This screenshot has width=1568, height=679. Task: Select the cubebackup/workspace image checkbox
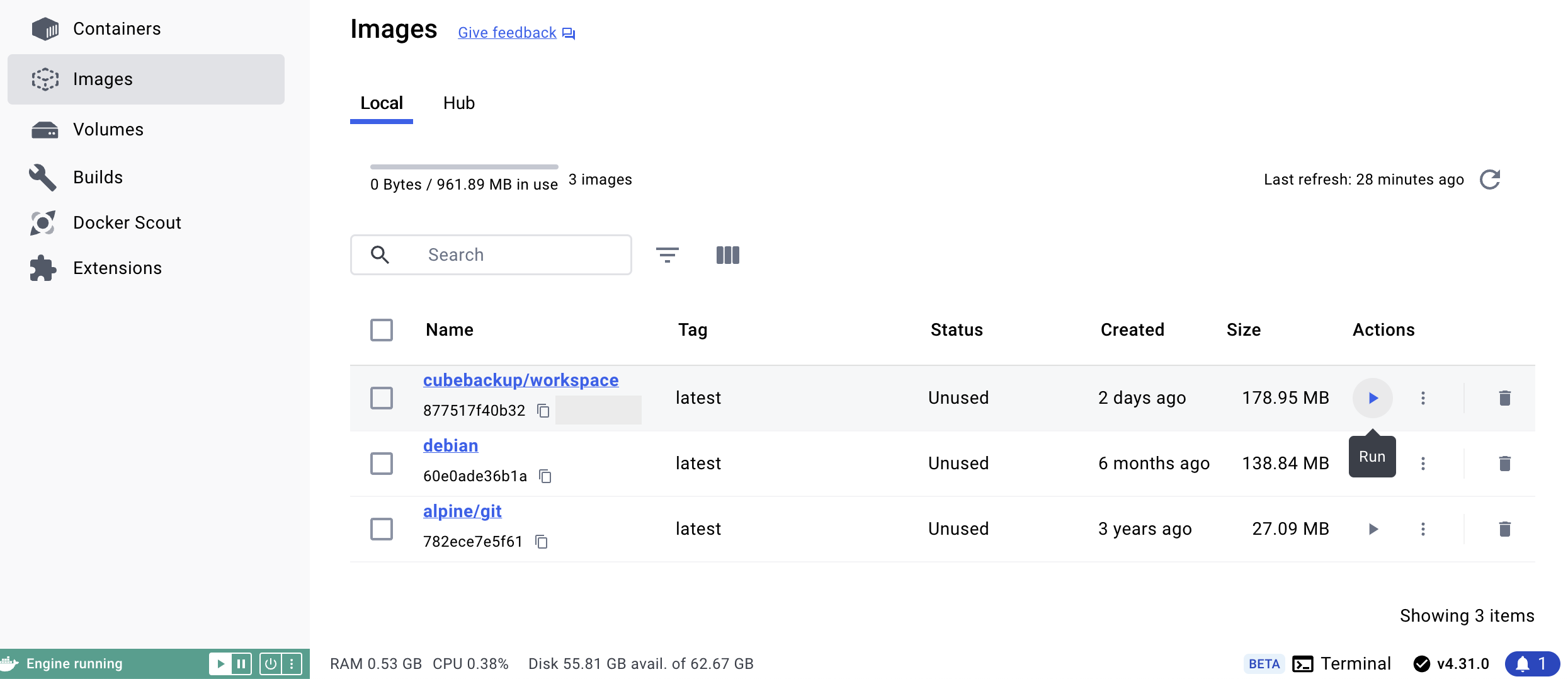[382, 398]
